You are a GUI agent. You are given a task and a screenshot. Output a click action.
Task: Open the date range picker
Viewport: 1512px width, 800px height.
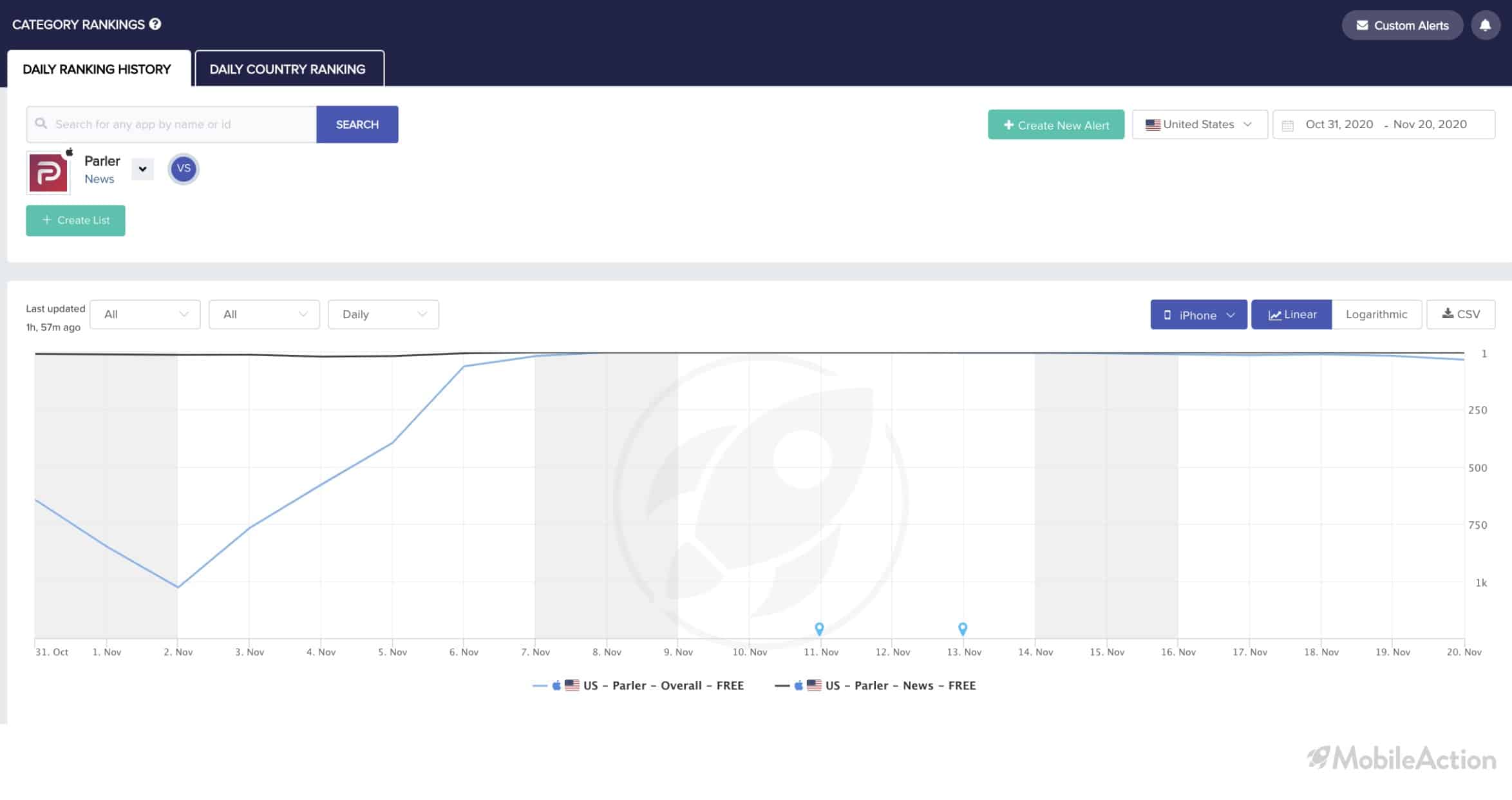point(1384,124)
